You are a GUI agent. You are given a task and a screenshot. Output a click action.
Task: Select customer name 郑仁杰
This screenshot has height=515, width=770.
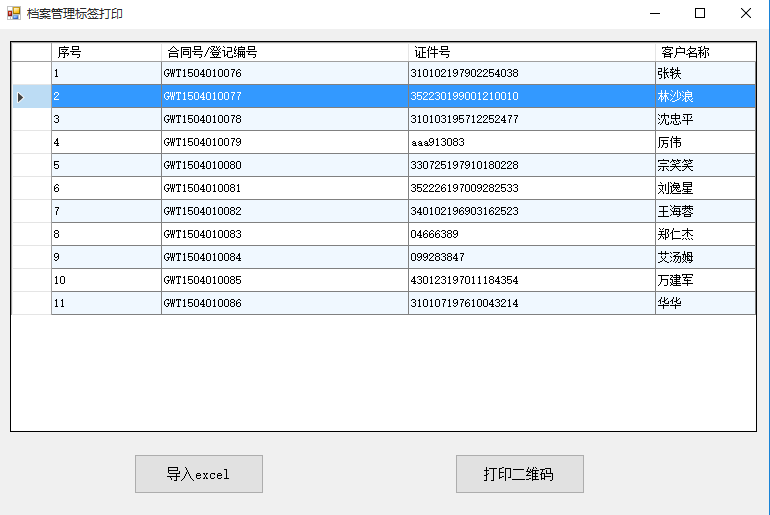705,235
